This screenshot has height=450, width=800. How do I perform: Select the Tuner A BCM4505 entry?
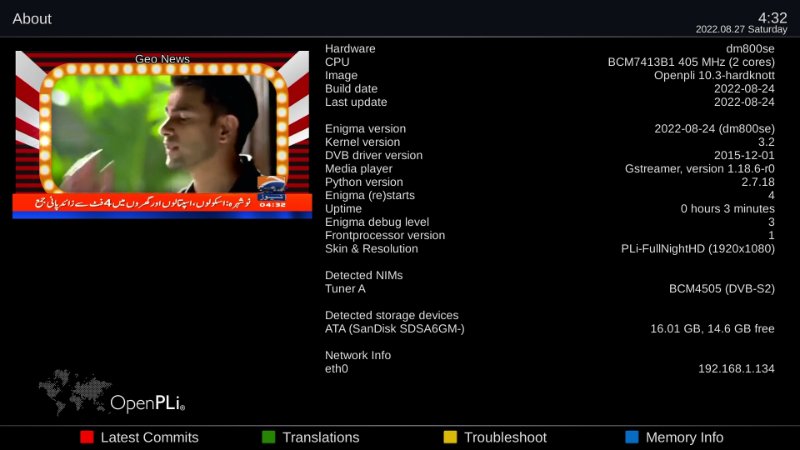point(549,288)
